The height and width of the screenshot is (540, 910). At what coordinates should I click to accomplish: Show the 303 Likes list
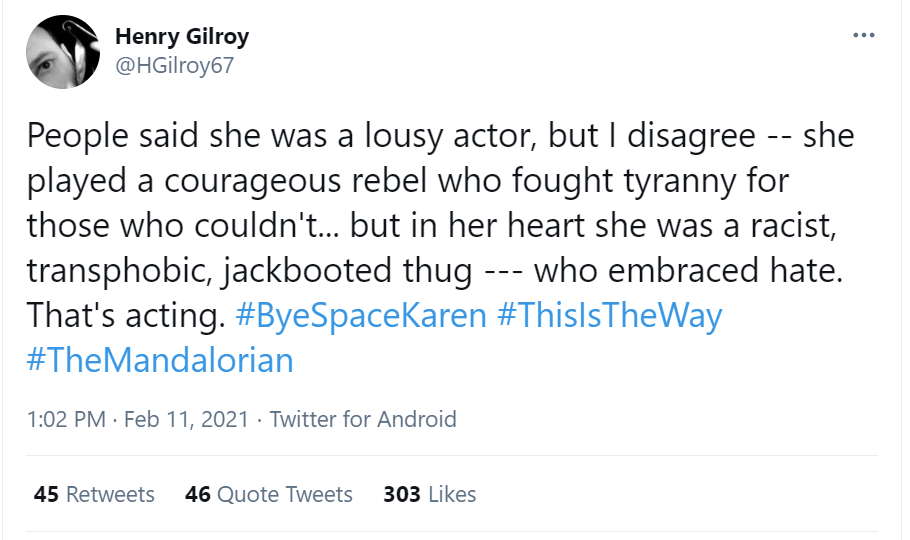point(430,494)
